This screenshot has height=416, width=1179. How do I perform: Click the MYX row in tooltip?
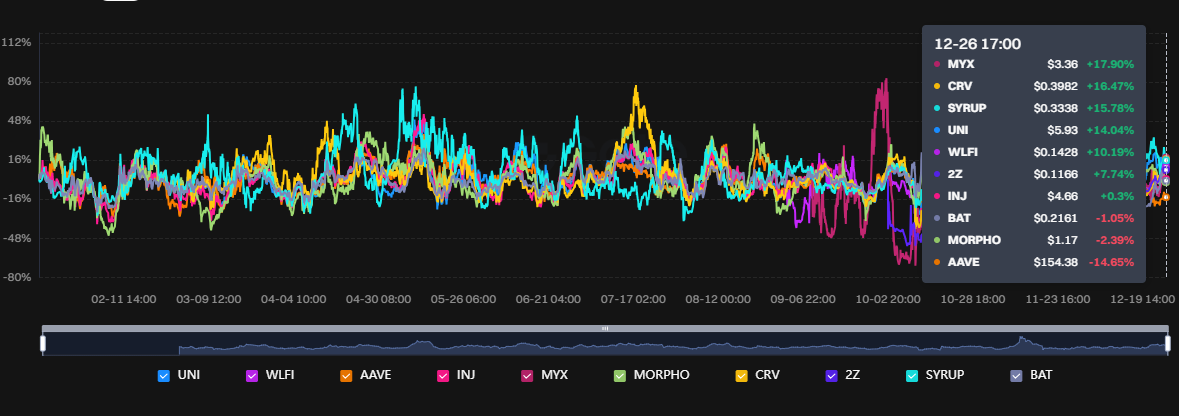(1034, 64)
